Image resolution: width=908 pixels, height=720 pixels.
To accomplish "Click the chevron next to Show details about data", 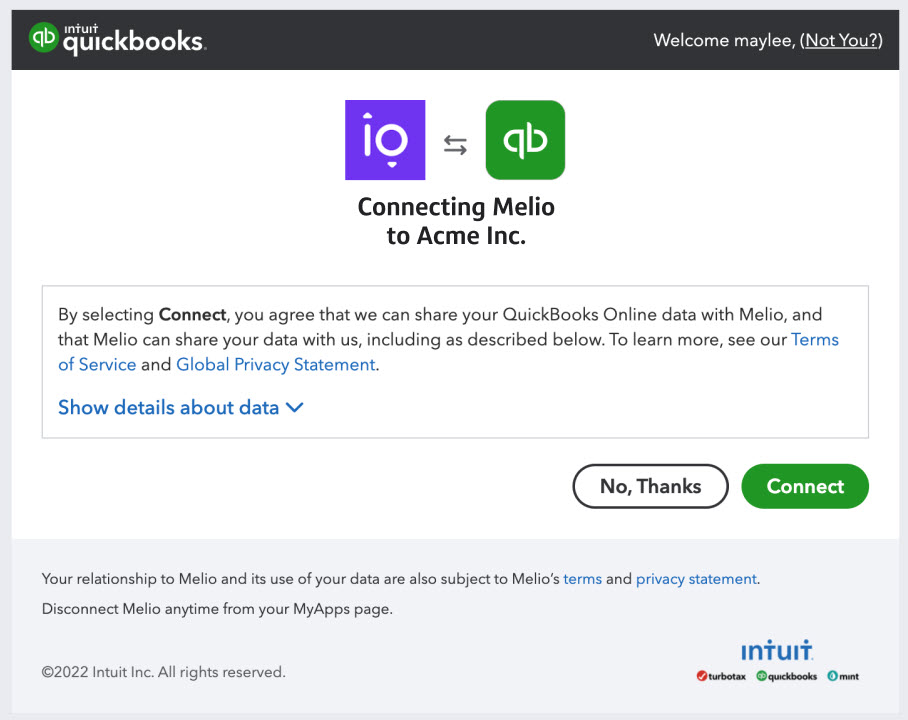I will click(293, 408).
